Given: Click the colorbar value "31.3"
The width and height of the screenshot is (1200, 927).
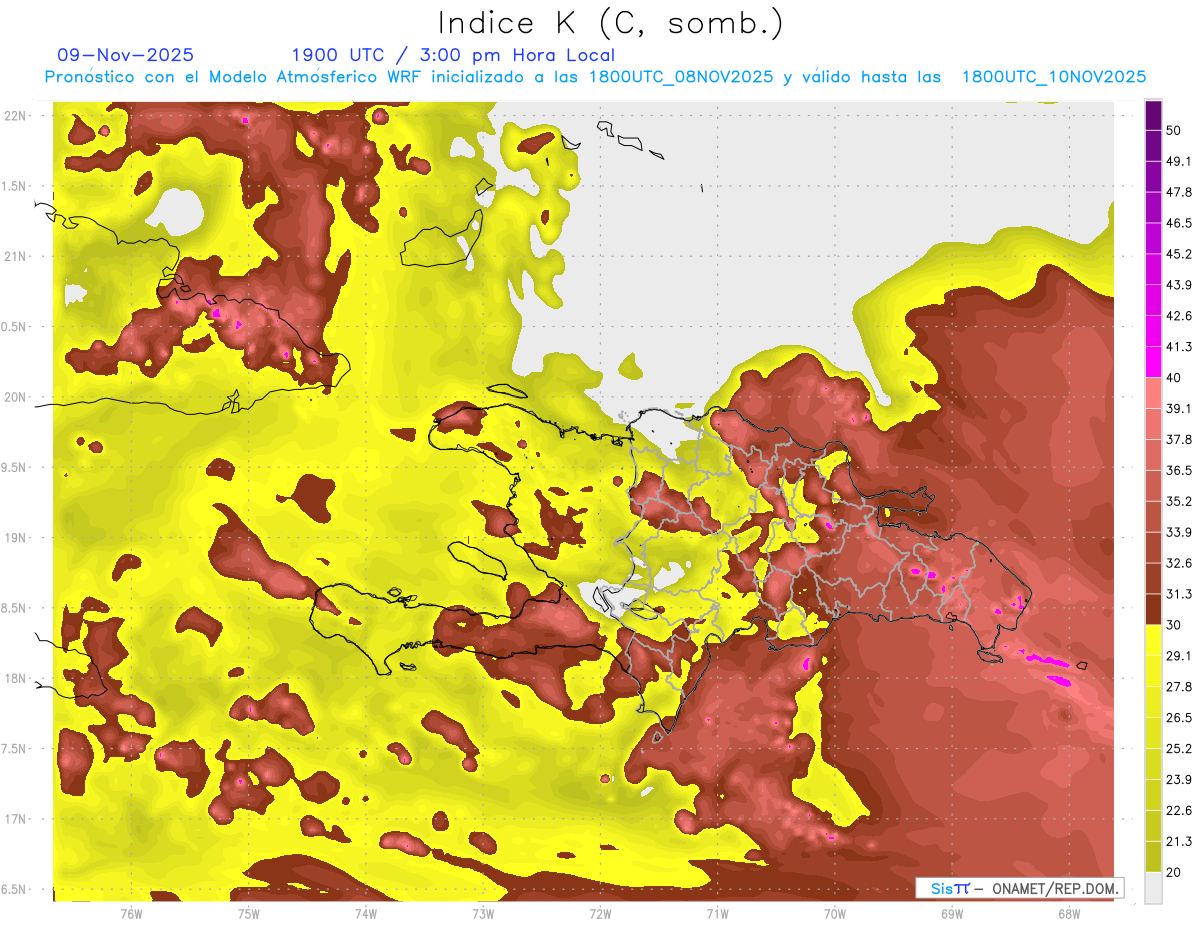Looking at the screenshot, I should pos(1179,594).
